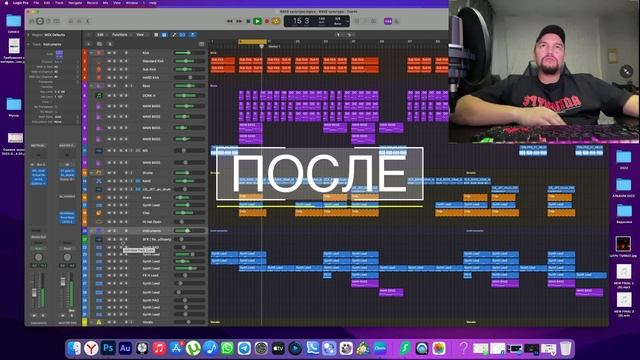
Task: Mute the Standard Kick track
Action: click(x=109, y=61)
